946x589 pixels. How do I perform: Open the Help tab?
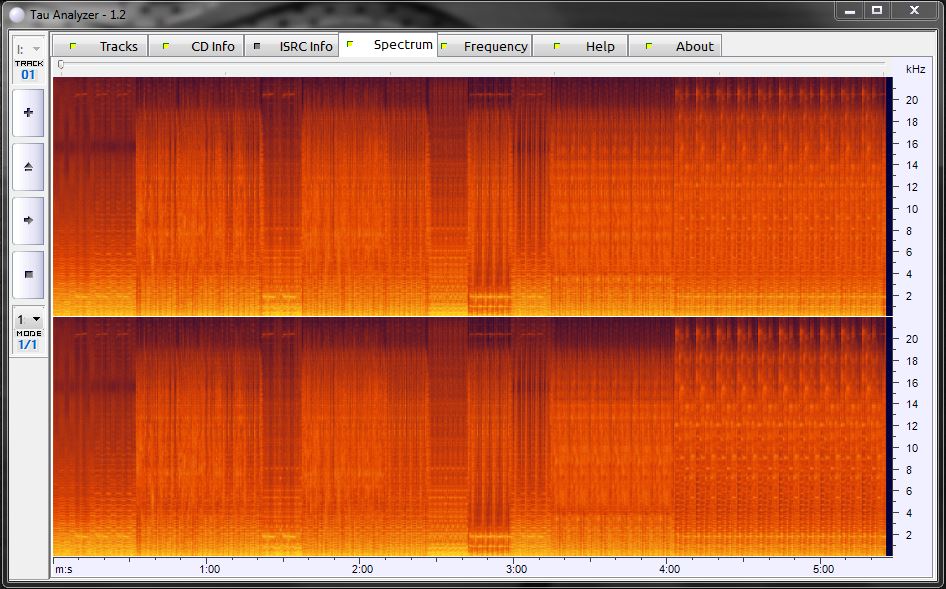tap(580, 46)
